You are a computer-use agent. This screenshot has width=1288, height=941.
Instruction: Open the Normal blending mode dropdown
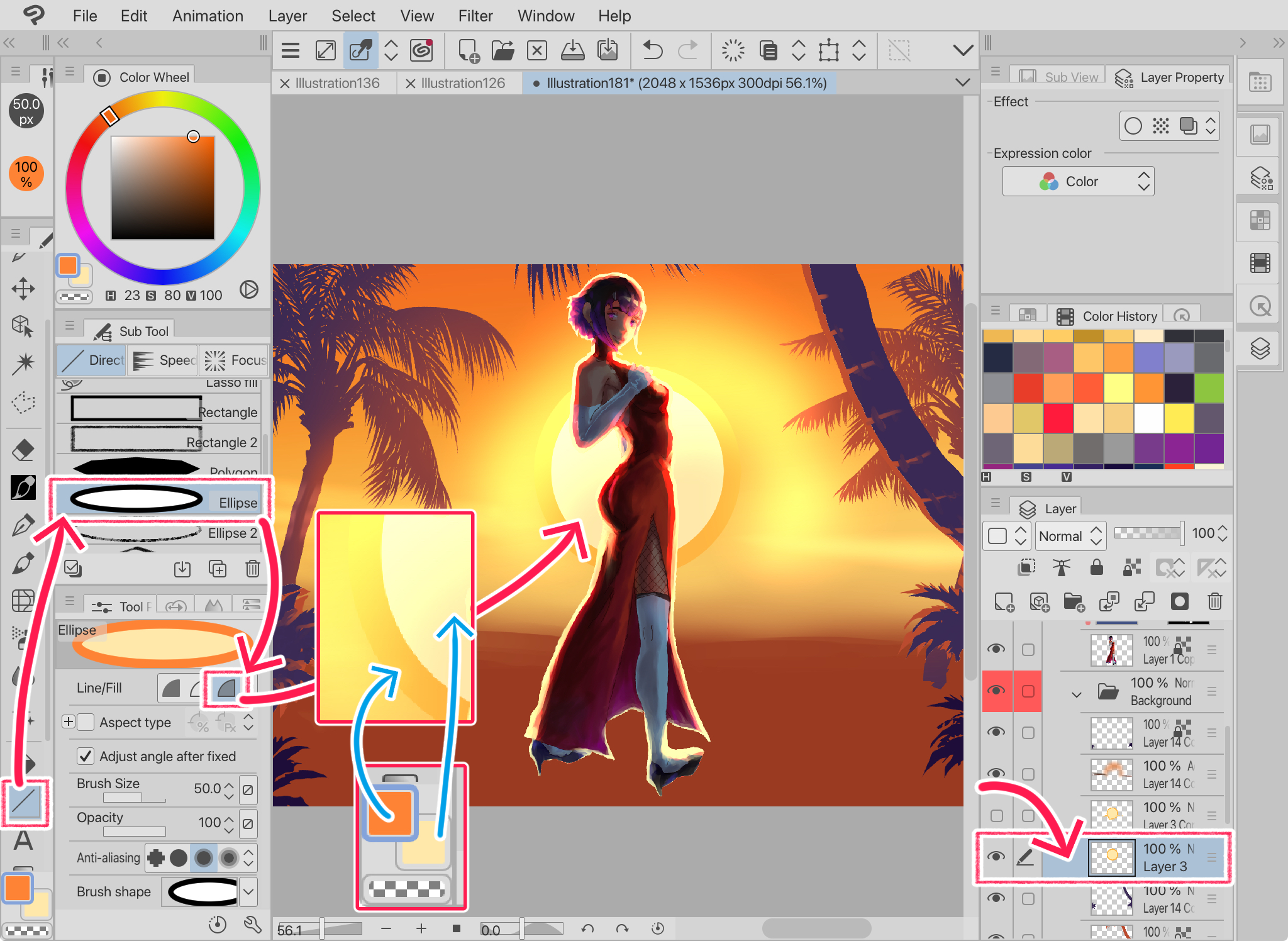coord(1070,536)
